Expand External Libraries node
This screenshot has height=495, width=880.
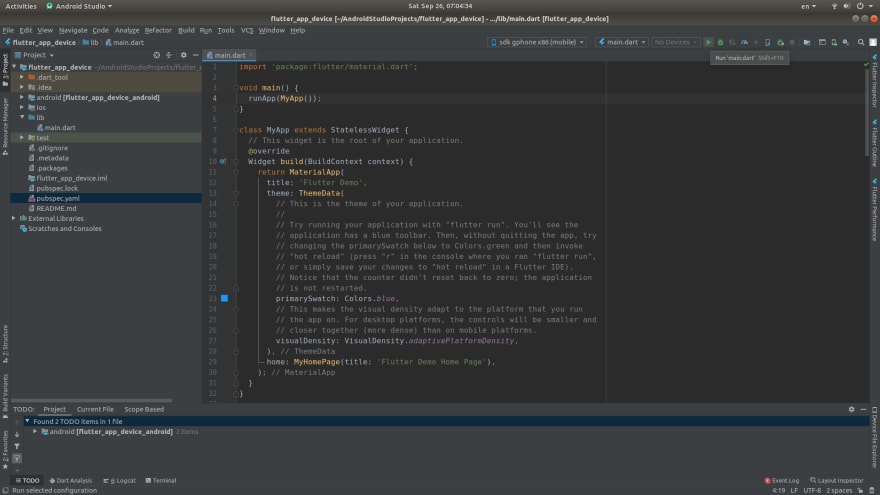pyautogui.click(x=14, y=219)
